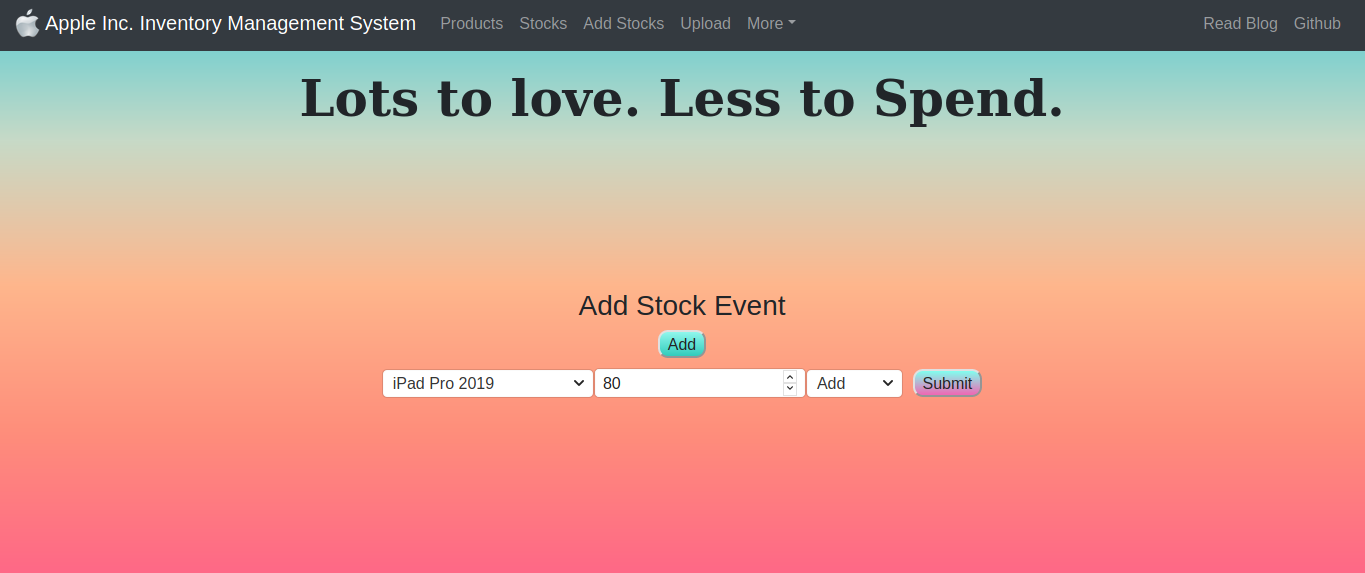Submit the stock event

[x=947, y=383]
